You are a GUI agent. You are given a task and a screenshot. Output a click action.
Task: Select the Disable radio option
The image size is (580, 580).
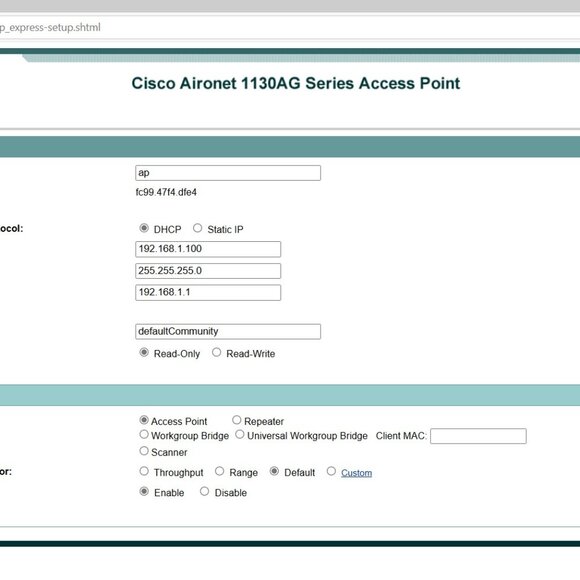point(204,492)
